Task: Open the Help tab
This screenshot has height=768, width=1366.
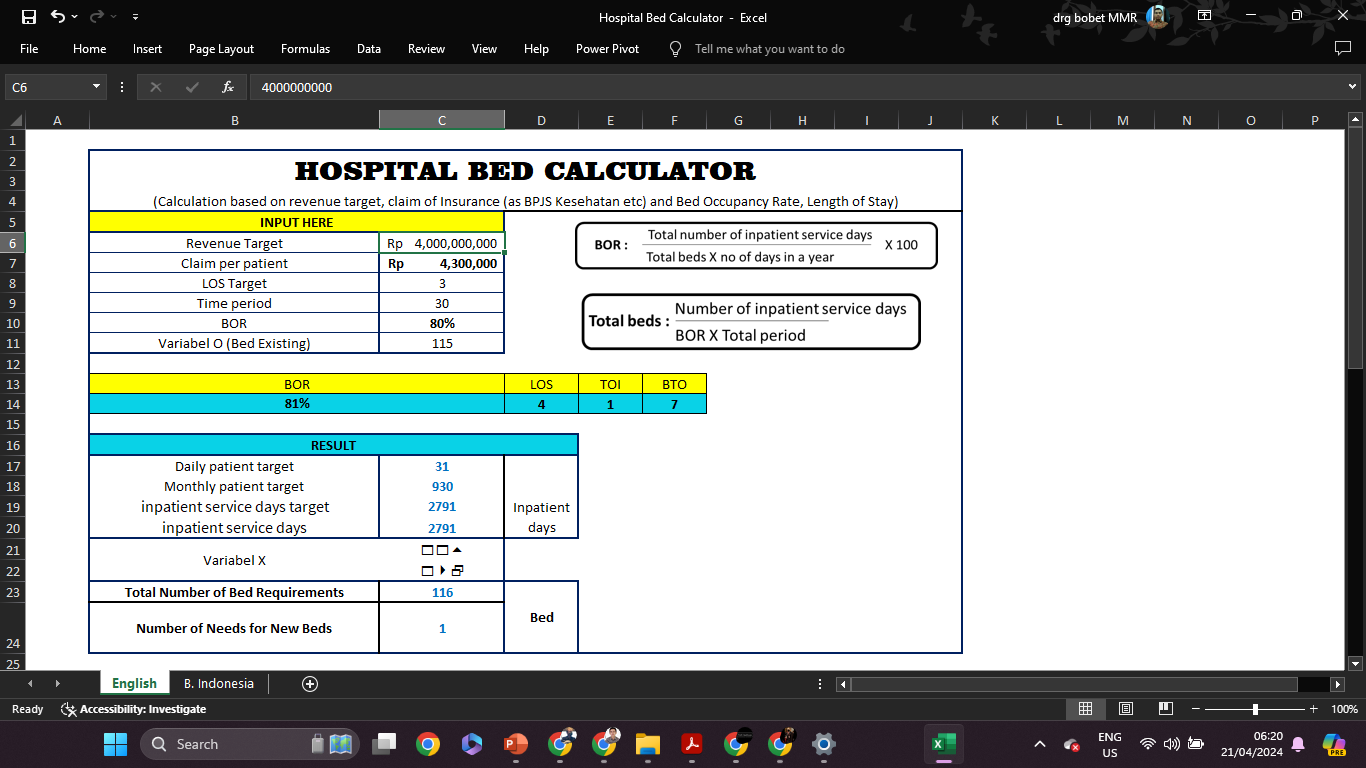Action: [536, 48]
